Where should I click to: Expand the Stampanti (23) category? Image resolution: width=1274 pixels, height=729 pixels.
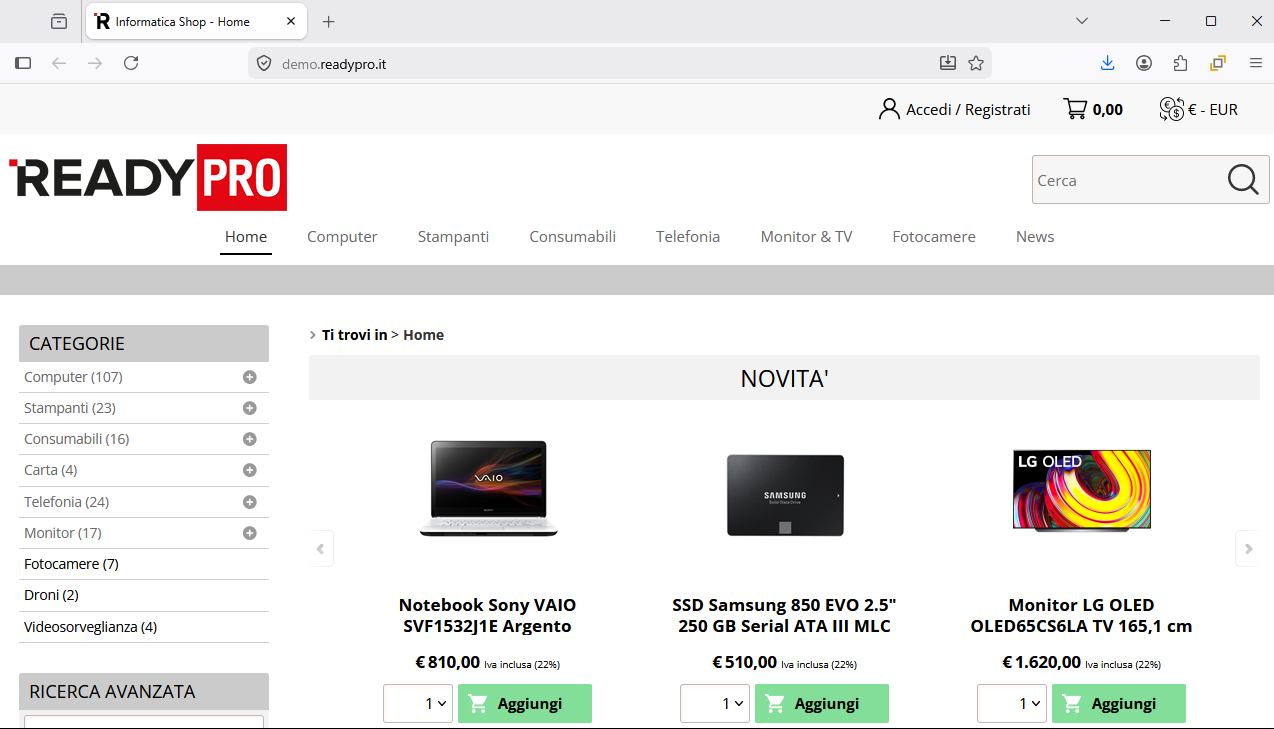[x=250, y=408]
